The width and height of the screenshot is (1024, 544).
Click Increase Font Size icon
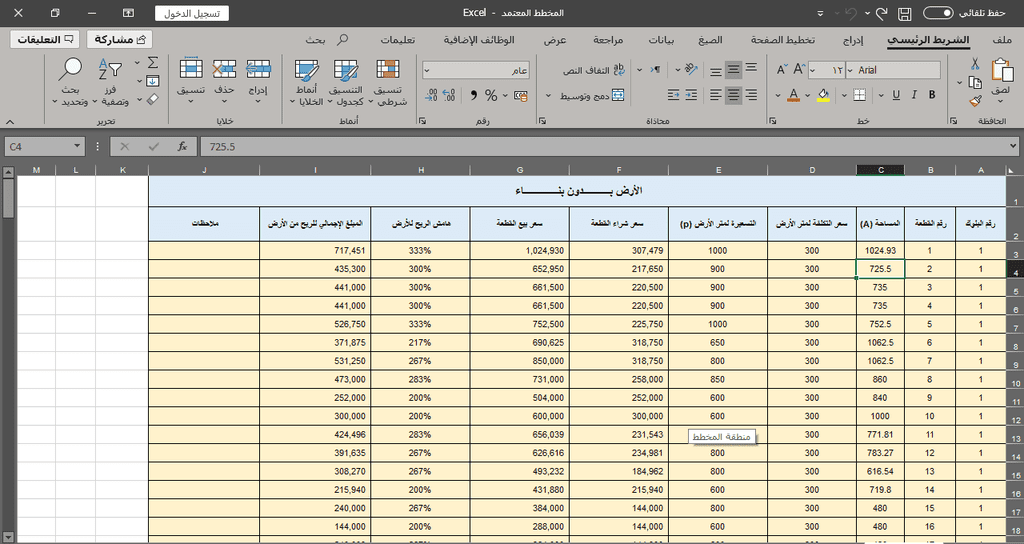coord(798,70)
